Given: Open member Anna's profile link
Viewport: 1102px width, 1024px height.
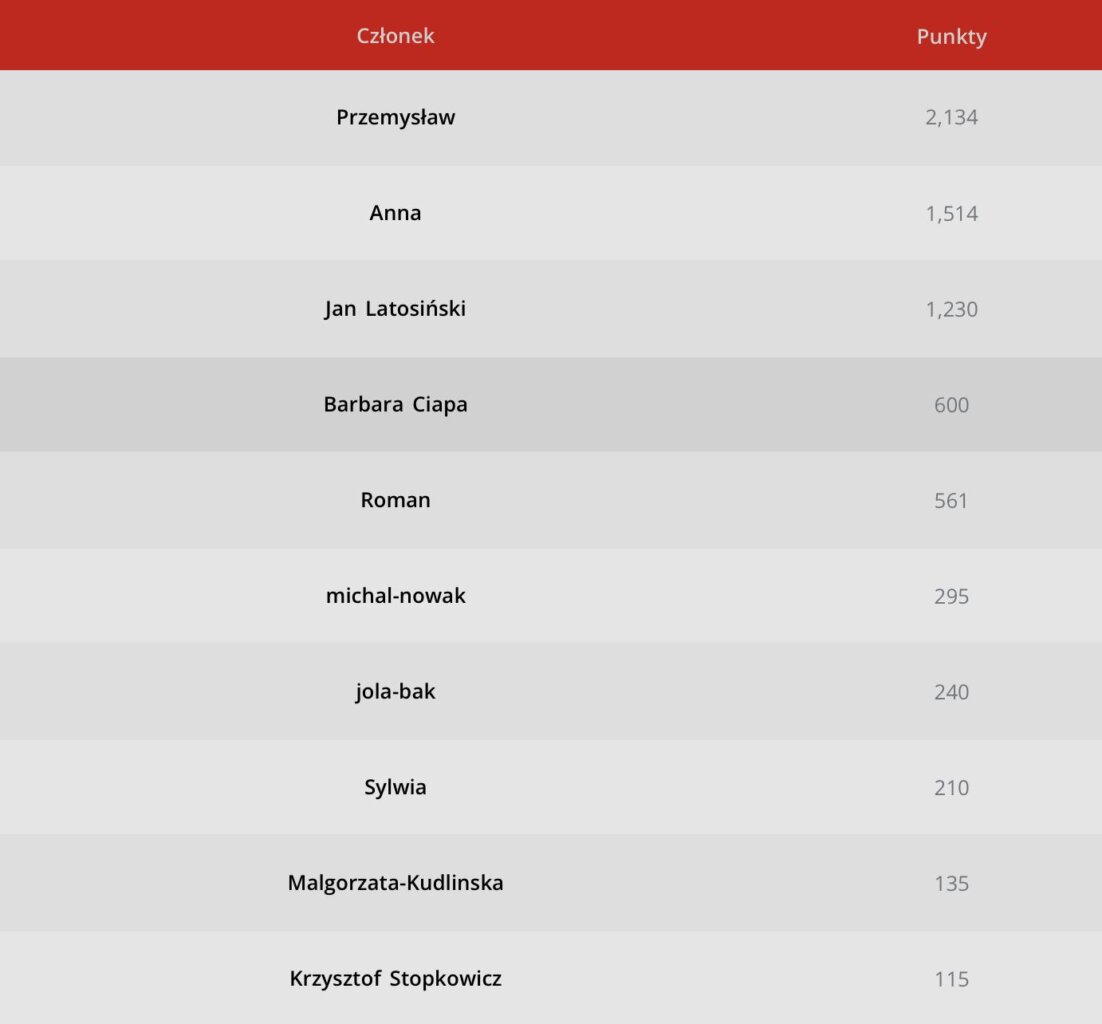Looking at the screenshot, I should (x=395, y=213).
